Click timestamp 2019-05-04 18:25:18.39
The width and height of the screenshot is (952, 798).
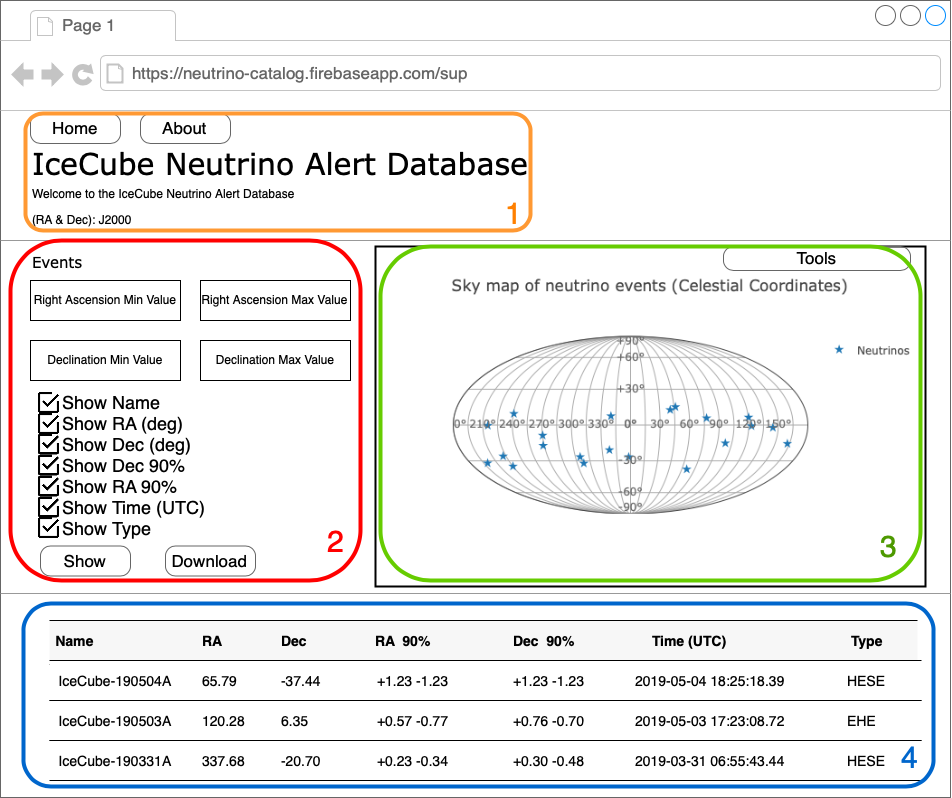tap(710, 681)
